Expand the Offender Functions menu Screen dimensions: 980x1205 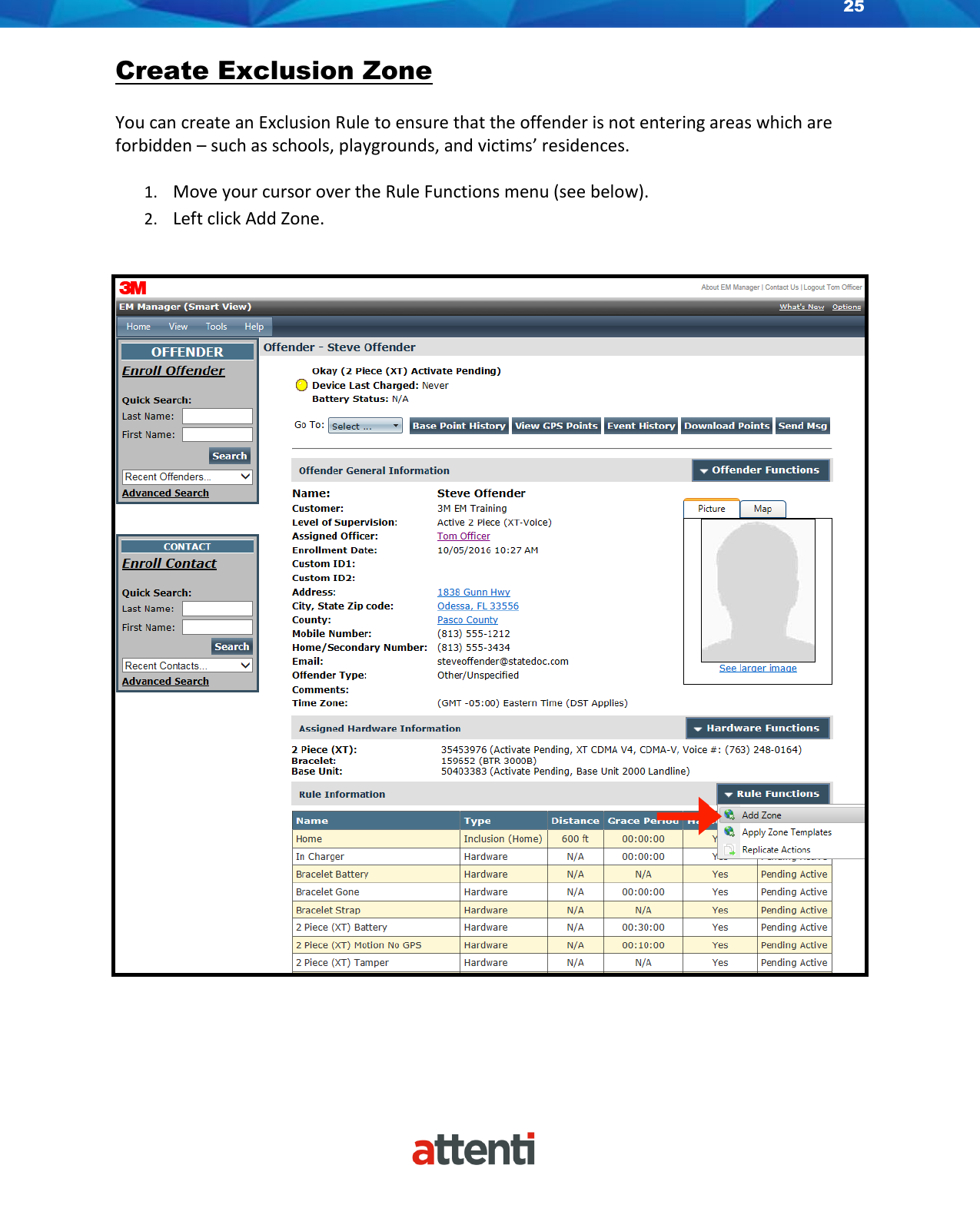(760, 470)
